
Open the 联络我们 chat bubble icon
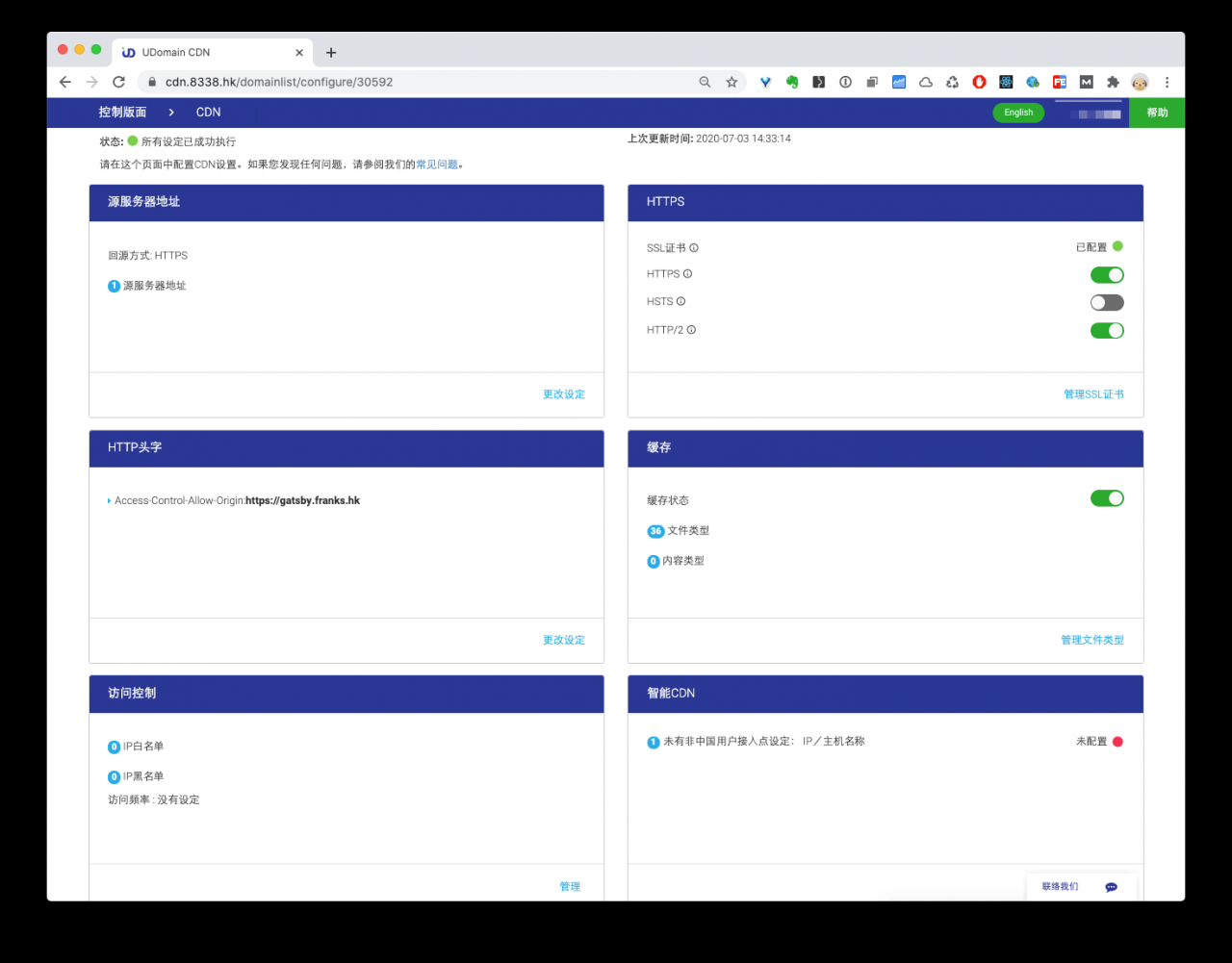(x=1111, y=887)
